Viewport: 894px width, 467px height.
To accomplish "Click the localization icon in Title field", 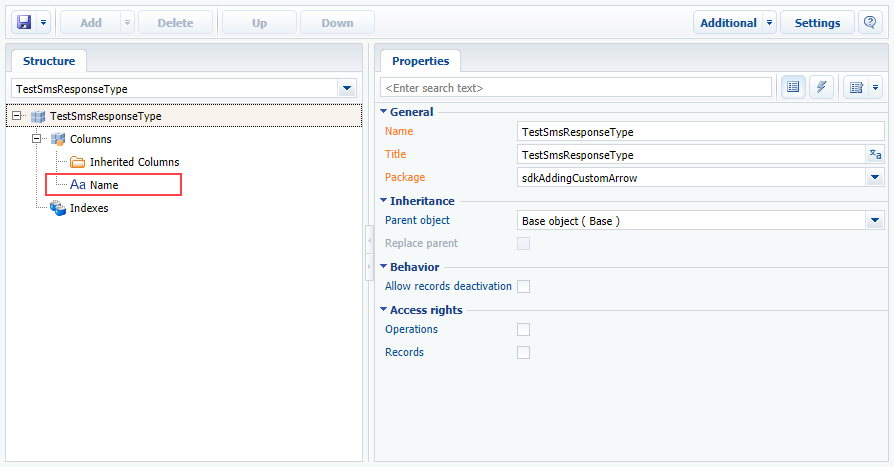I will pyautogui.click(x=875, y=155).
